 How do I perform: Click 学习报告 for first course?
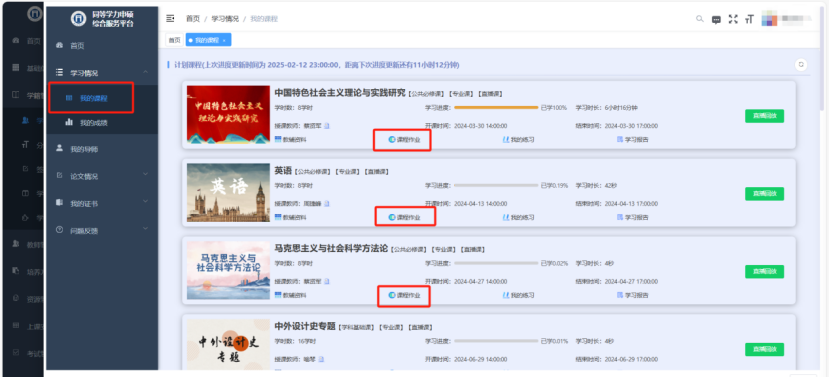click(633, 140)
